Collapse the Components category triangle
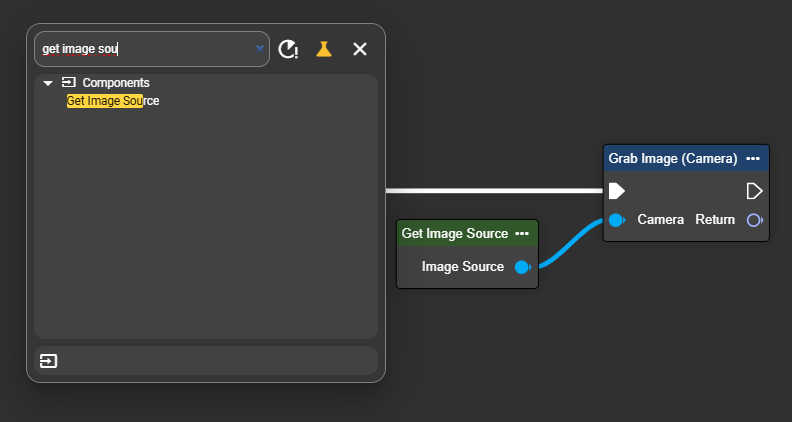792x422 pixels. pyautogui.click(x=48, y=83)
